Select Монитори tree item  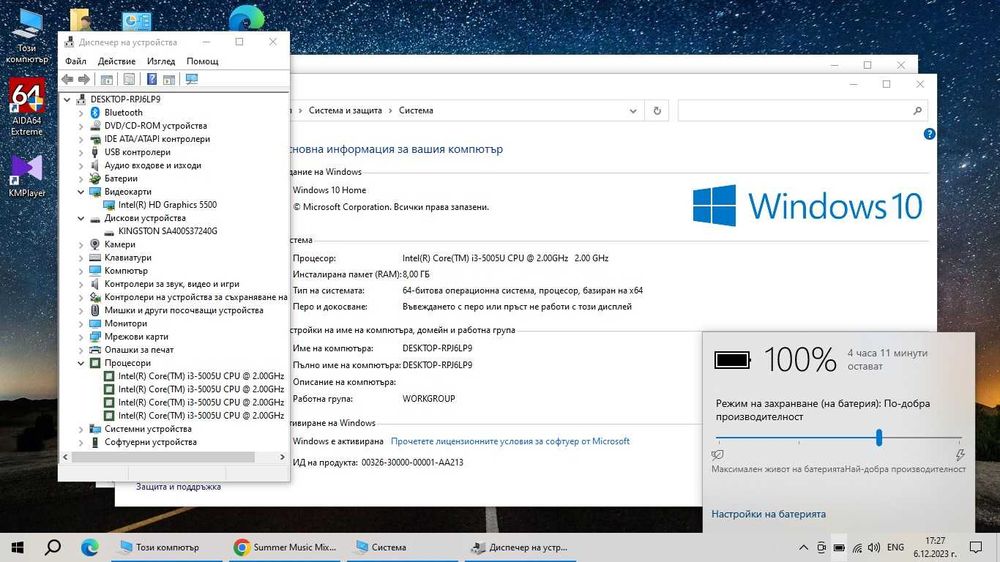(126, 323)
